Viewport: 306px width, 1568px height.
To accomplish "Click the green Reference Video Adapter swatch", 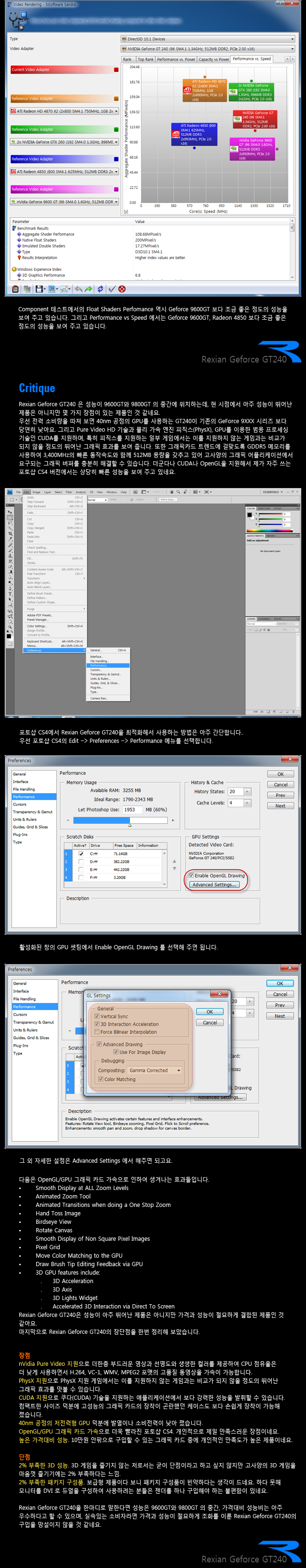I will pos(116,129).
